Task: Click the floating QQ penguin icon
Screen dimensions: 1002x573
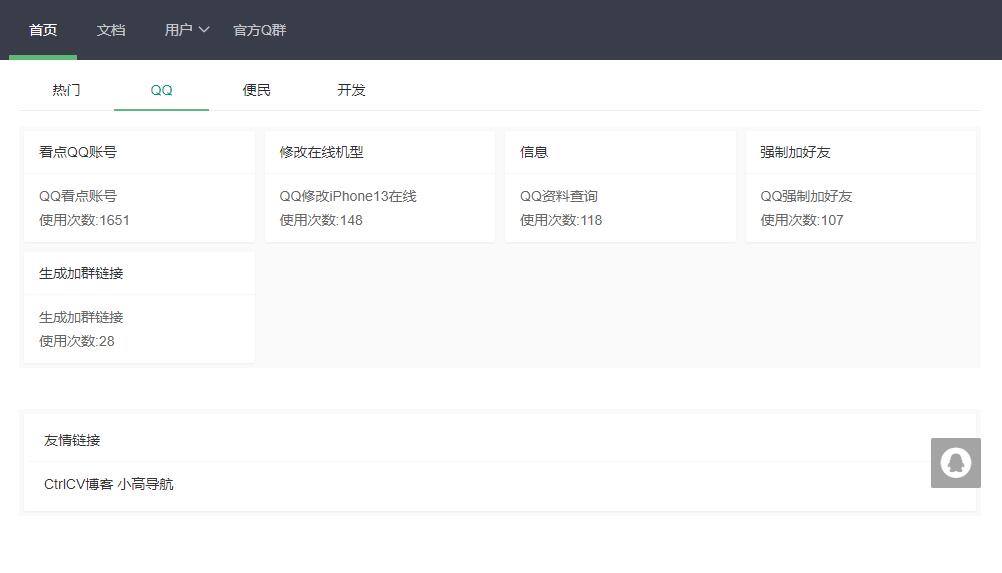Action: pos(955,462)
